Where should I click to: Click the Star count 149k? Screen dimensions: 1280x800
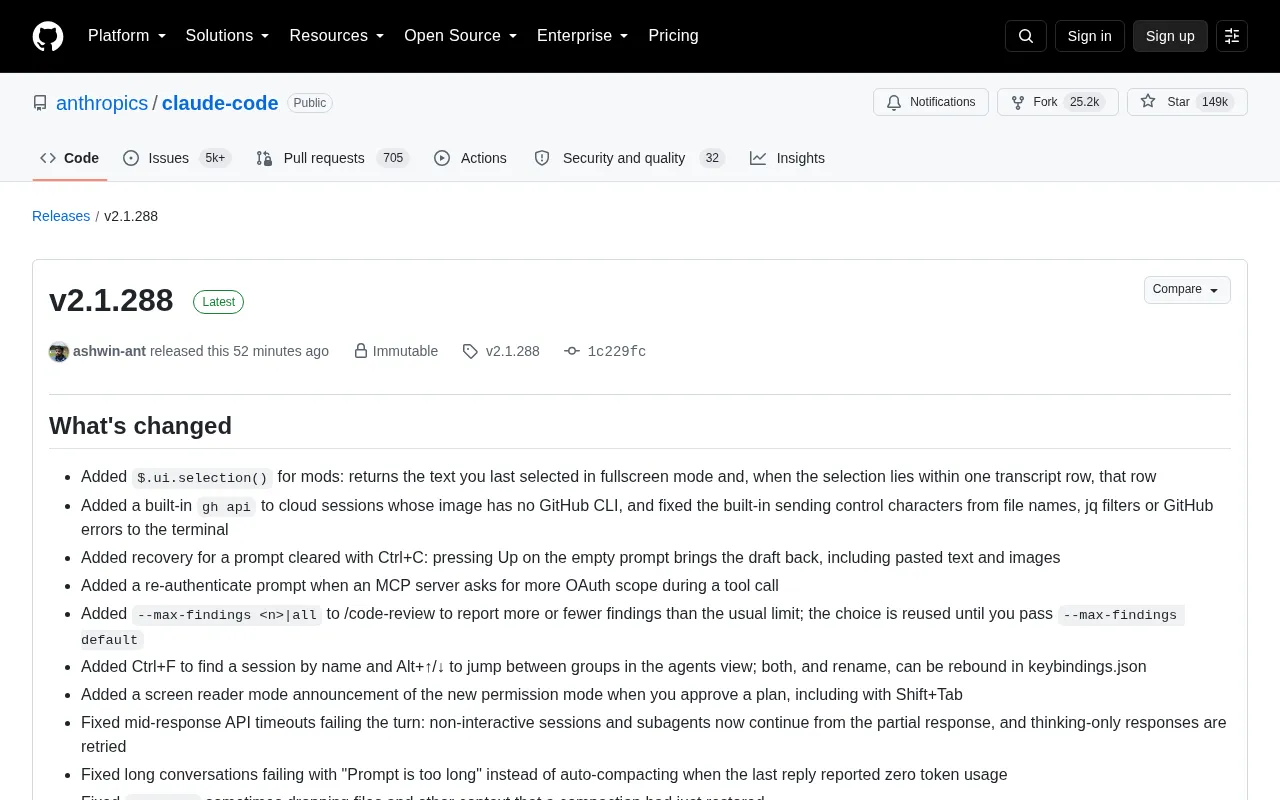click(x=1215, y=102)
